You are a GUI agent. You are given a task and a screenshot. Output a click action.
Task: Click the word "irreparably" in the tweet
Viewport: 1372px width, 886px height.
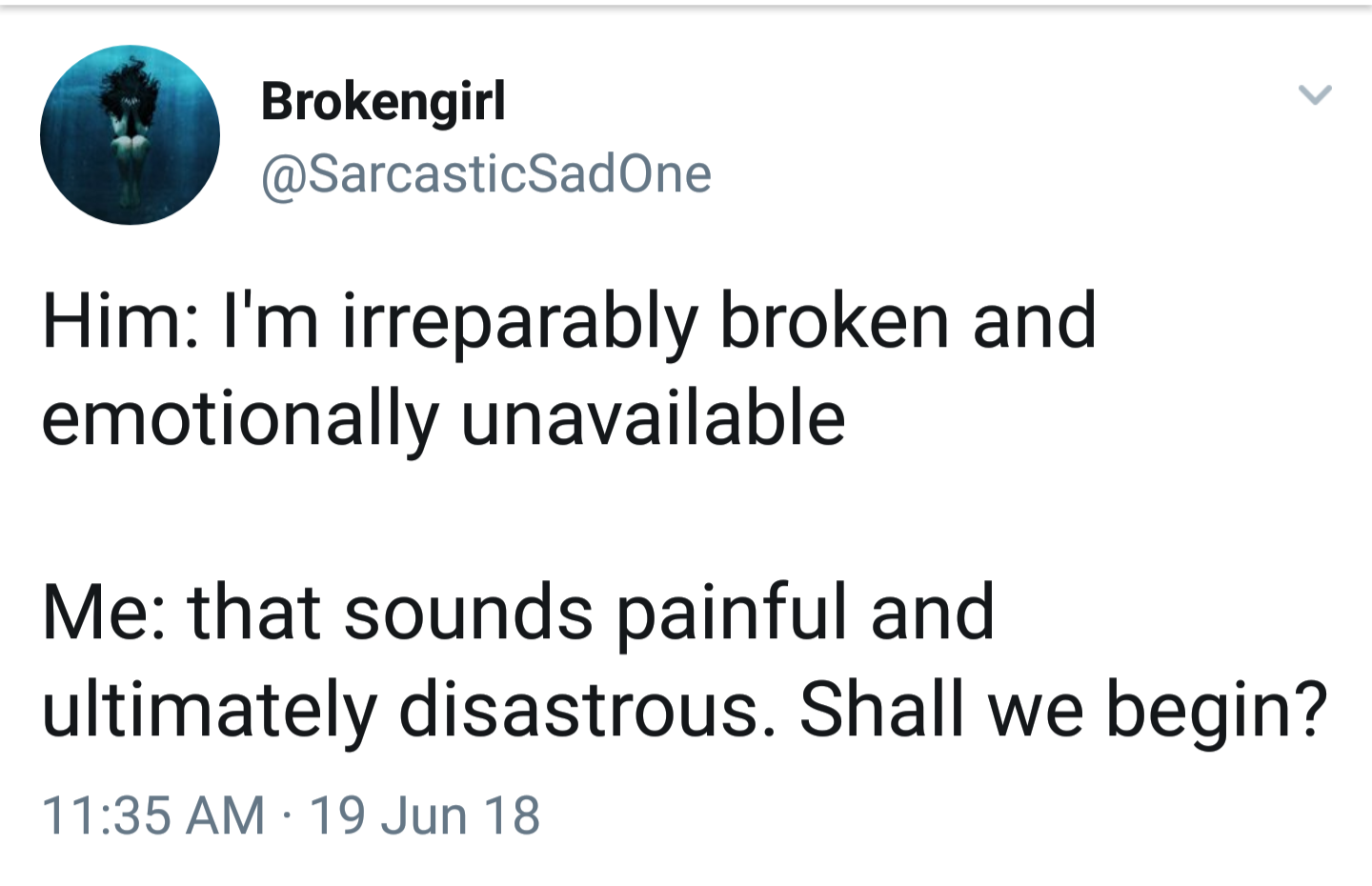(519, 322)
